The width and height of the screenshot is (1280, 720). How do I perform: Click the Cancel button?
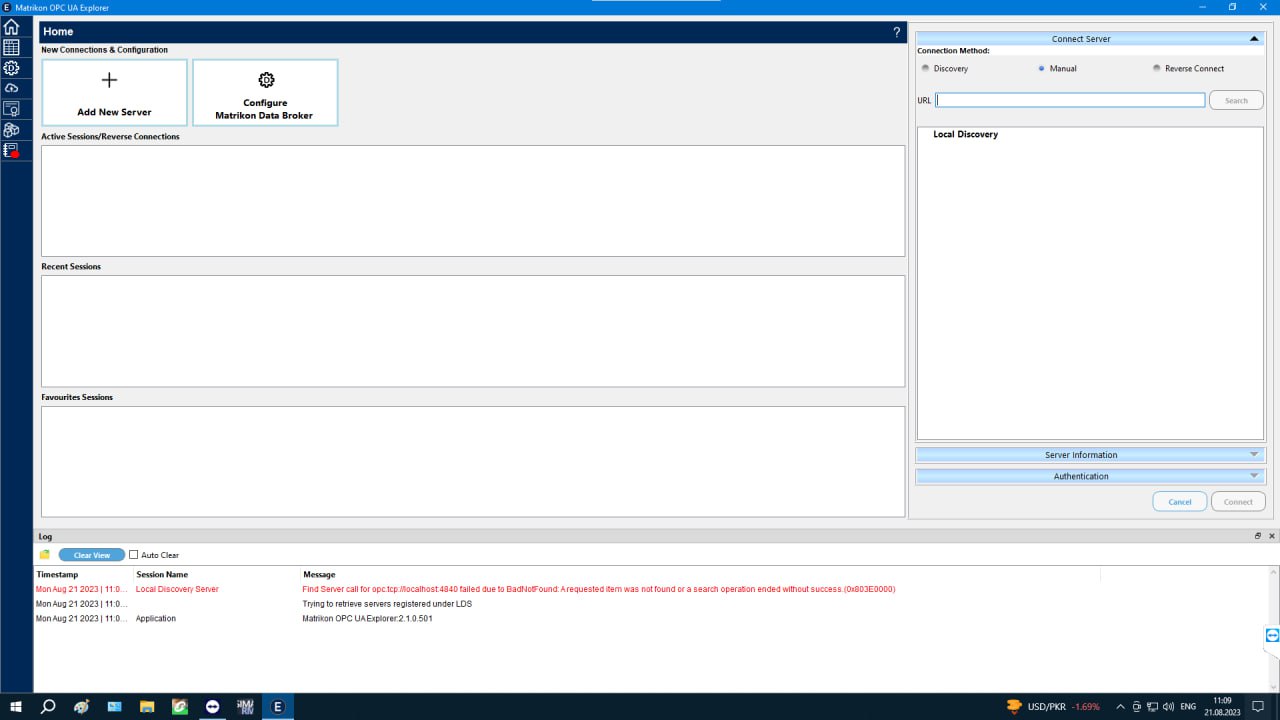click(1180, 502)
